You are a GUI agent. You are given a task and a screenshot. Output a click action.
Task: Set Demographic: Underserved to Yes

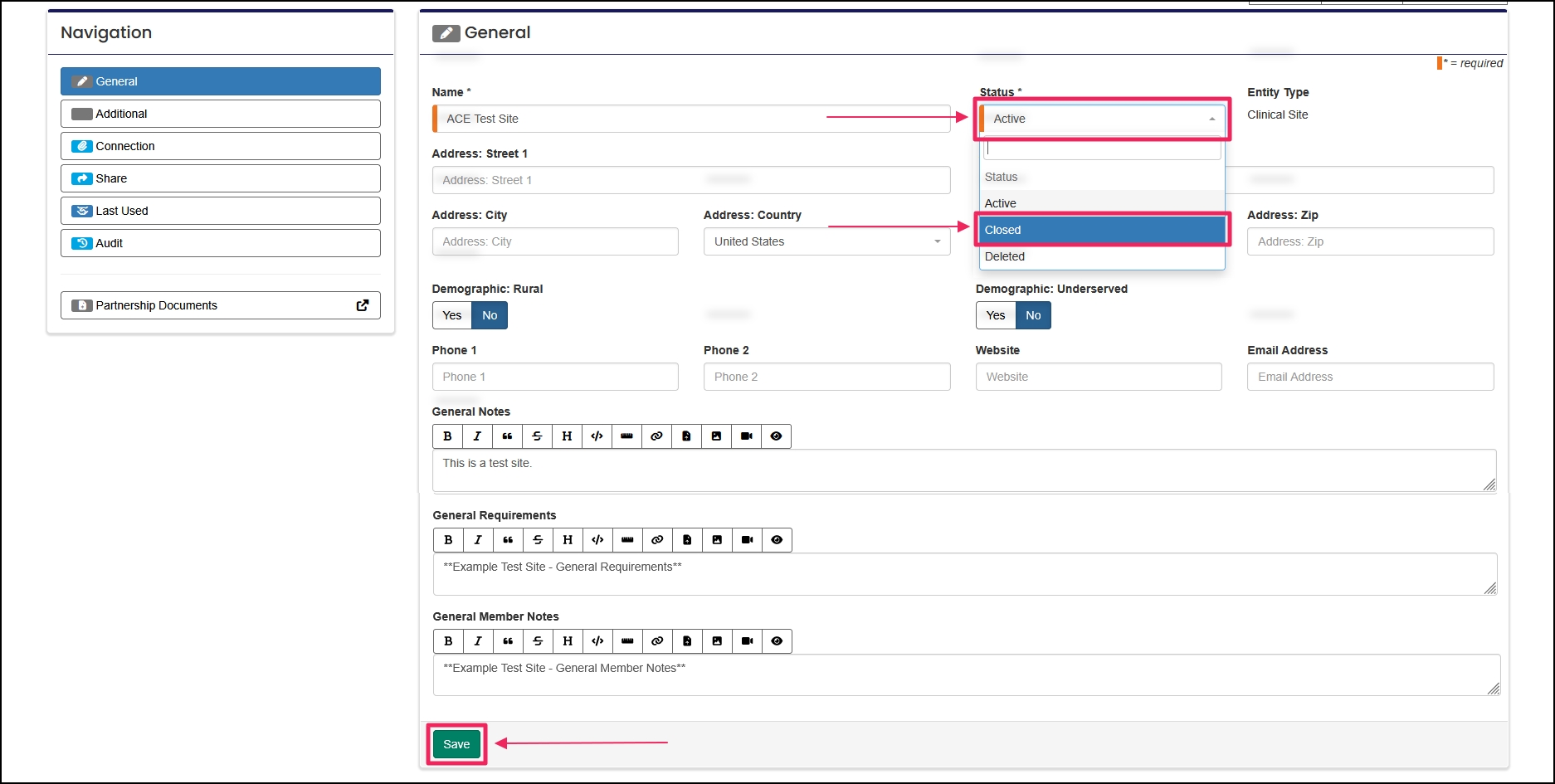[x=996, y=315]
